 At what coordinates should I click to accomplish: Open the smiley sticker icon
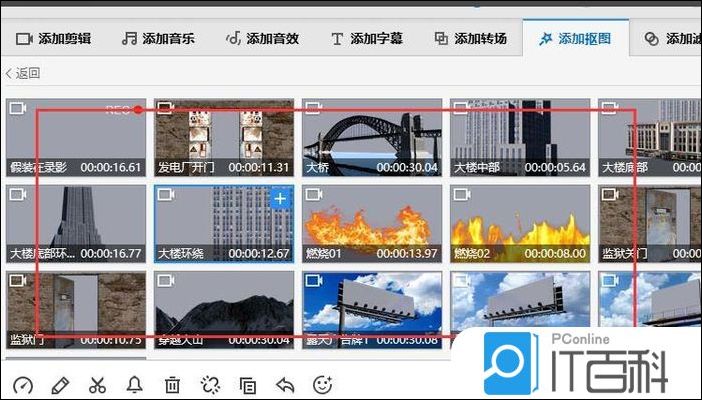coord(322,384)
